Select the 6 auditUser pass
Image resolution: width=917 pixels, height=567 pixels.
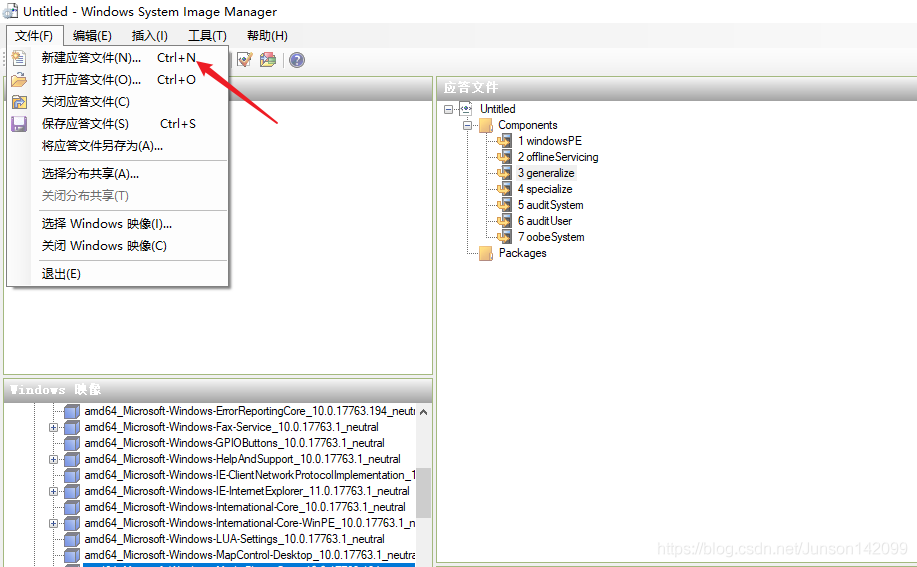point(544,221)
